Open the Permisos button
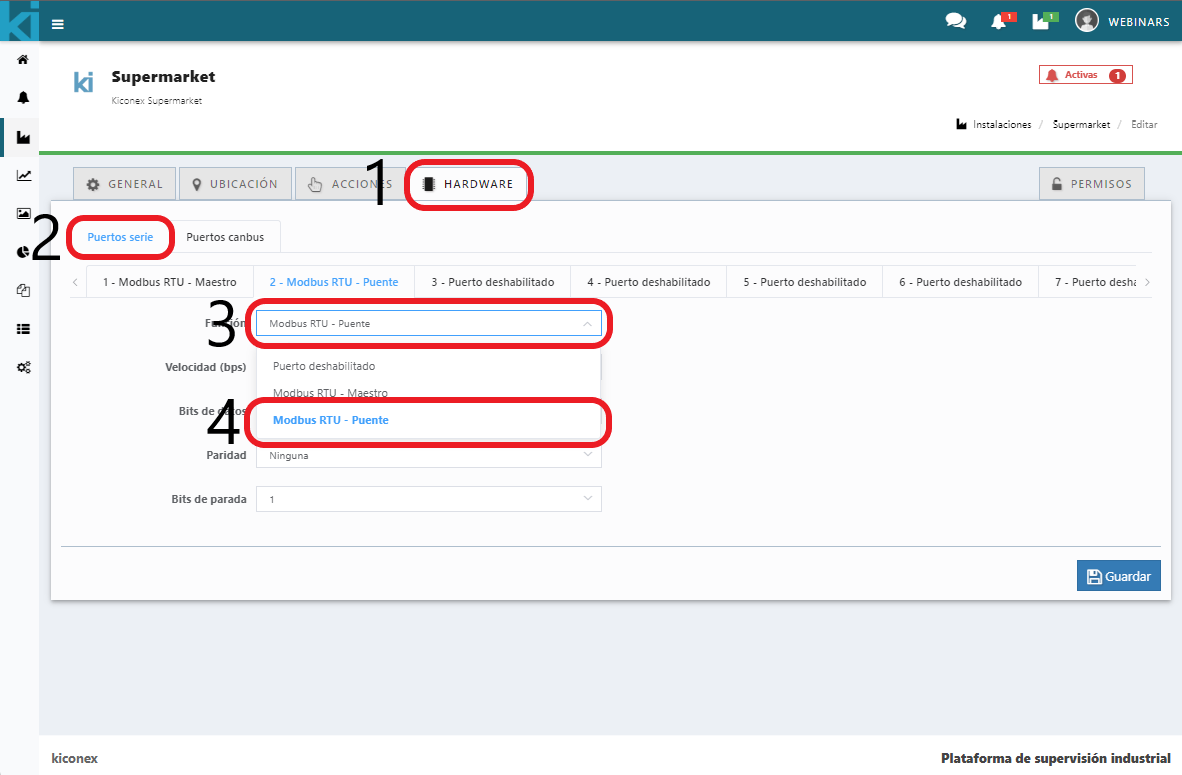 coord(1091,184)
